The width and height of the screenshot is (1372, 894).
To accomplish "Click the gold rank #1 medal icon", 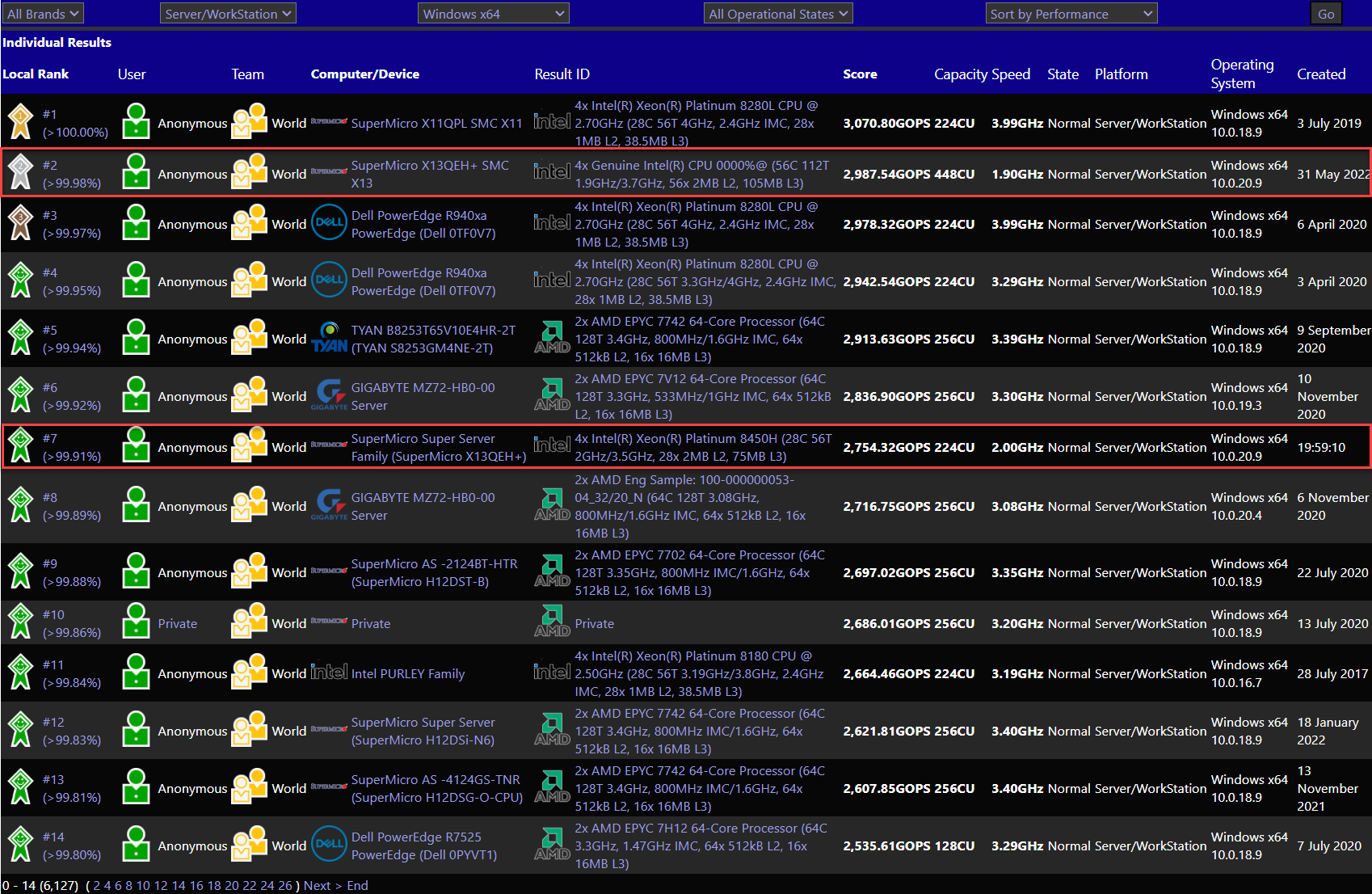I will coord(20,122).
